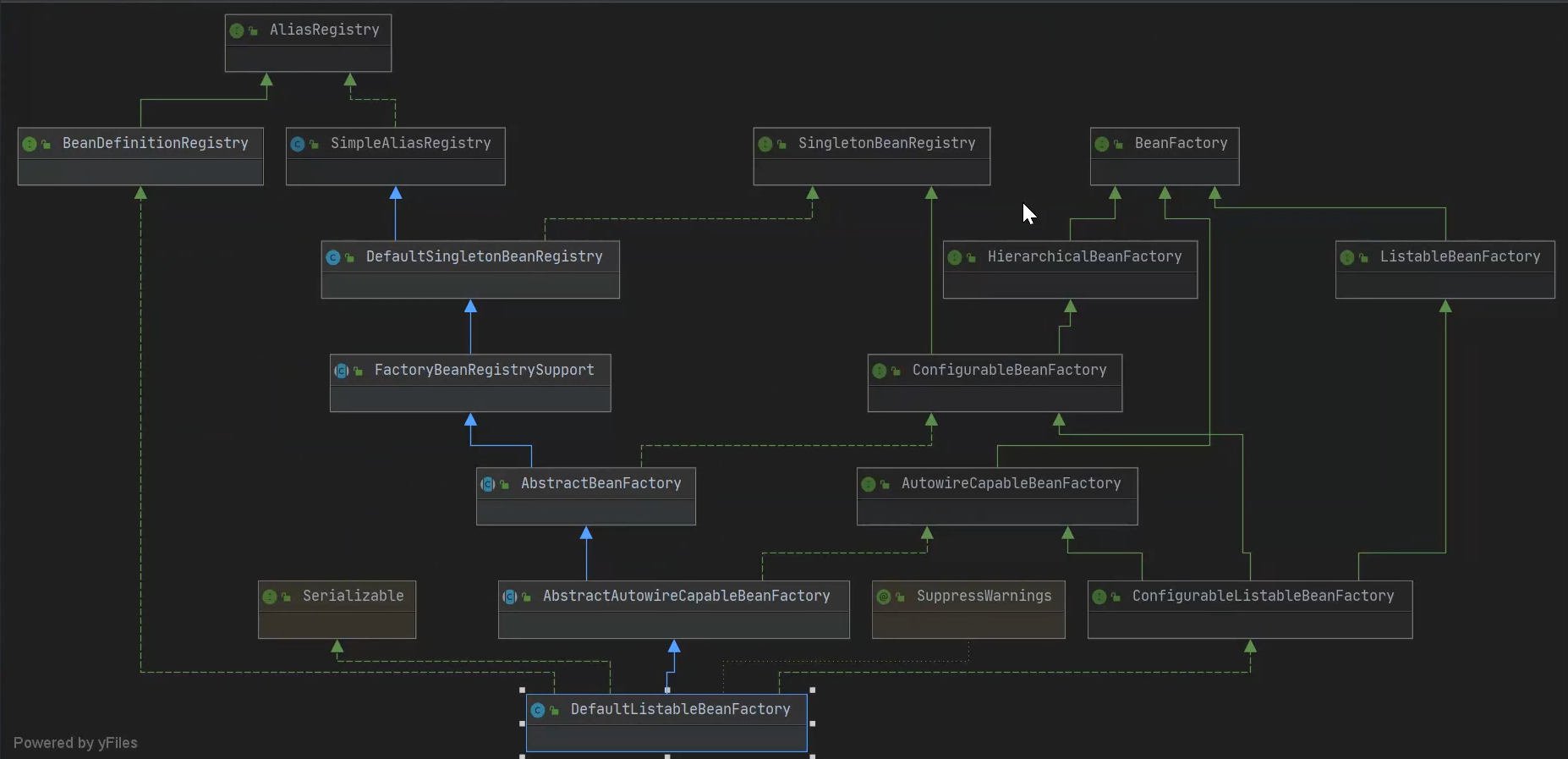Image resolution: width=1568 pixels, height=759 pixels.
Task: Click the interface icon on HierarchicalBeanFactory node
Action: pos(955,257)
